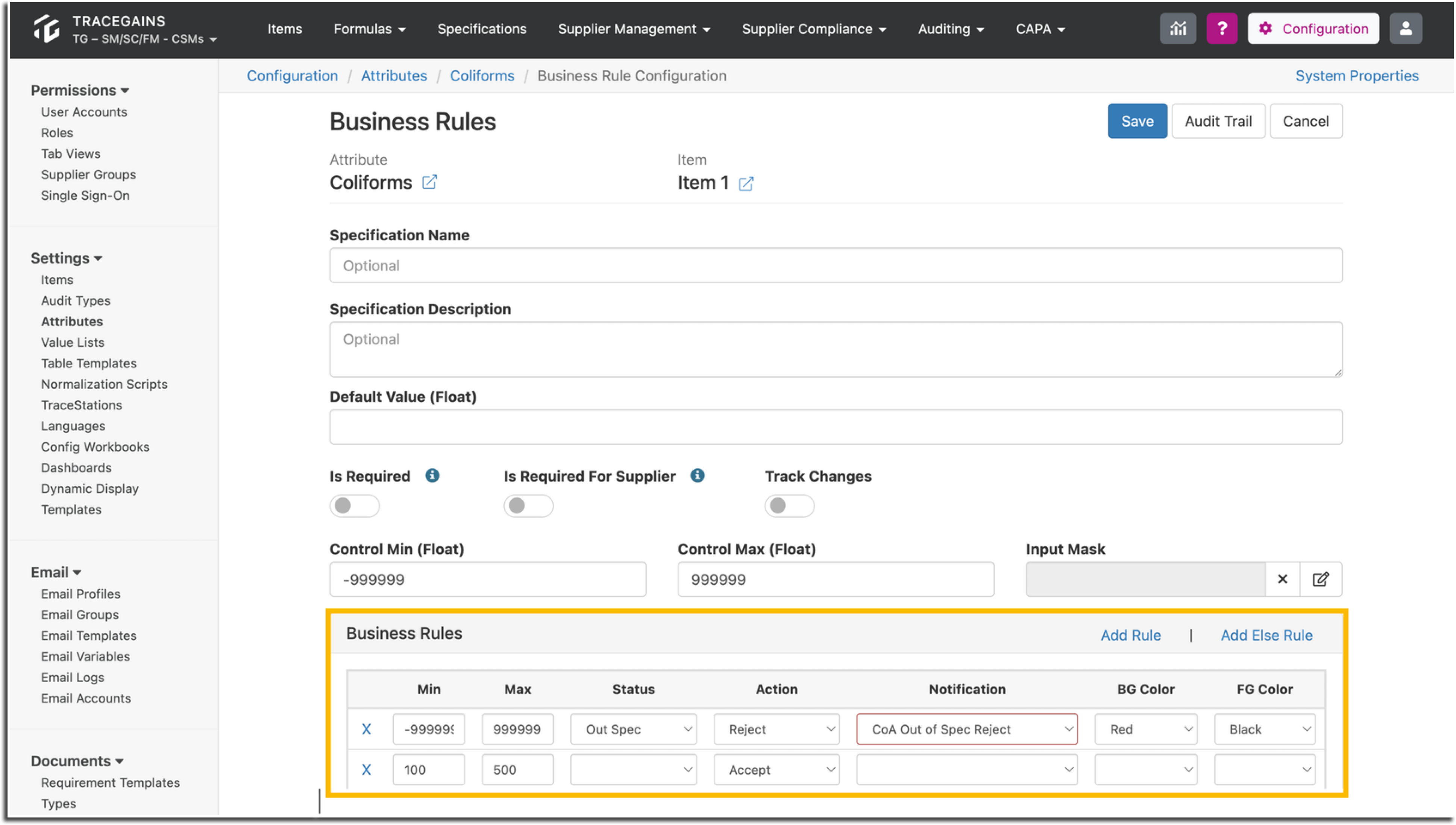The height and width of the screenshot is (825, 1456).
Task: Clear the Input Mask with the X icon
Action: [x=1282, y=579]
